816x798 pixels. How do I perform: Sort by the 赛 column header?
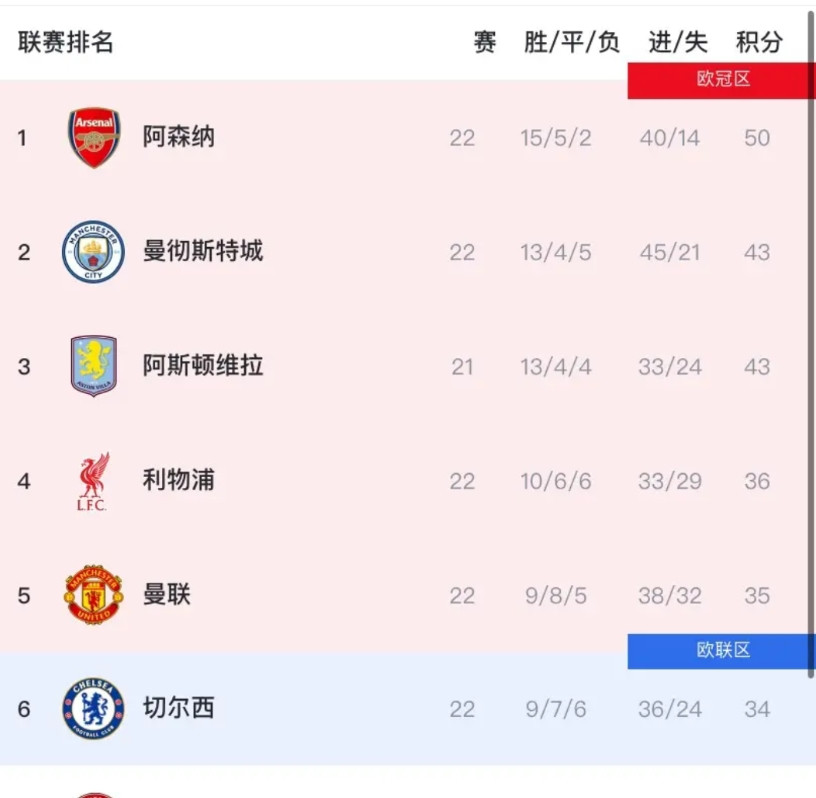click(483, 42)
